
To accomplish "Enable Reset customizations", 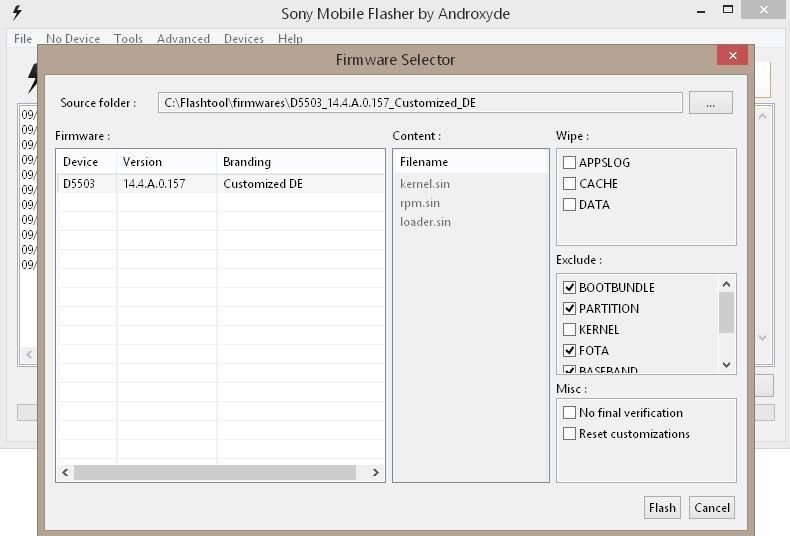I will click(569, 434).
